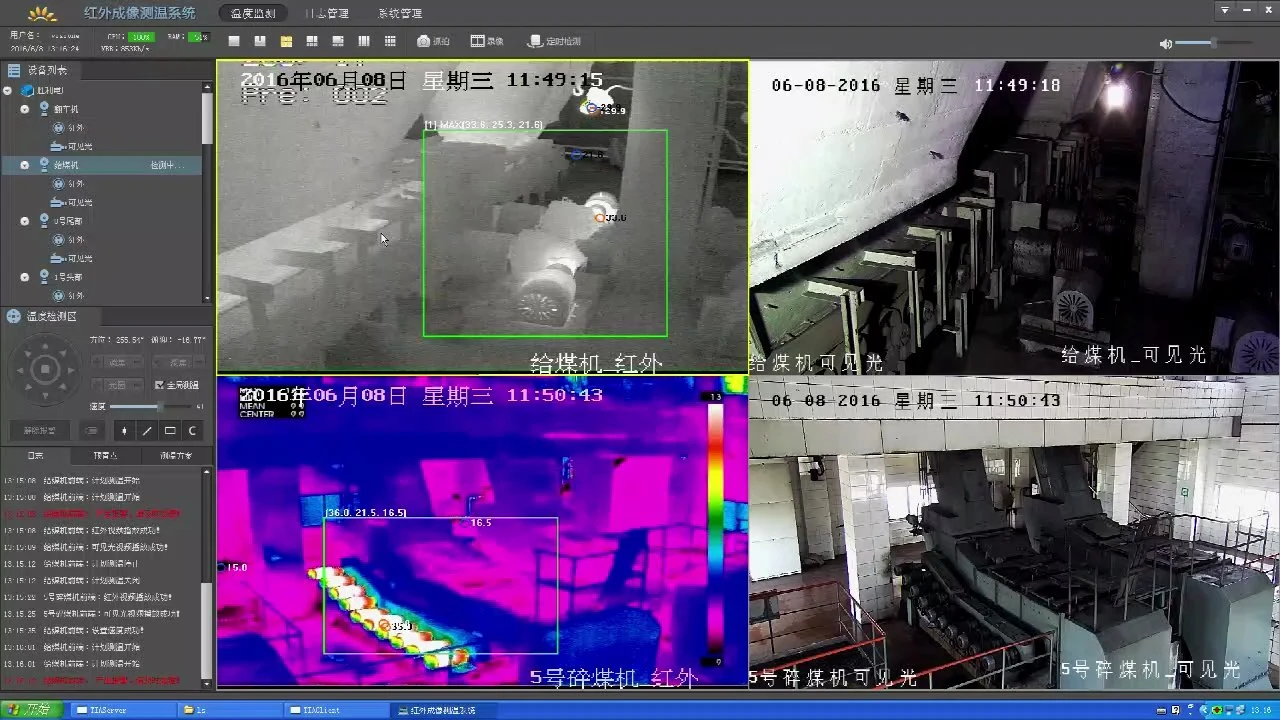Click the 温度检测区 panel header icon
The image size is (1280, 720).
(14, 316)
